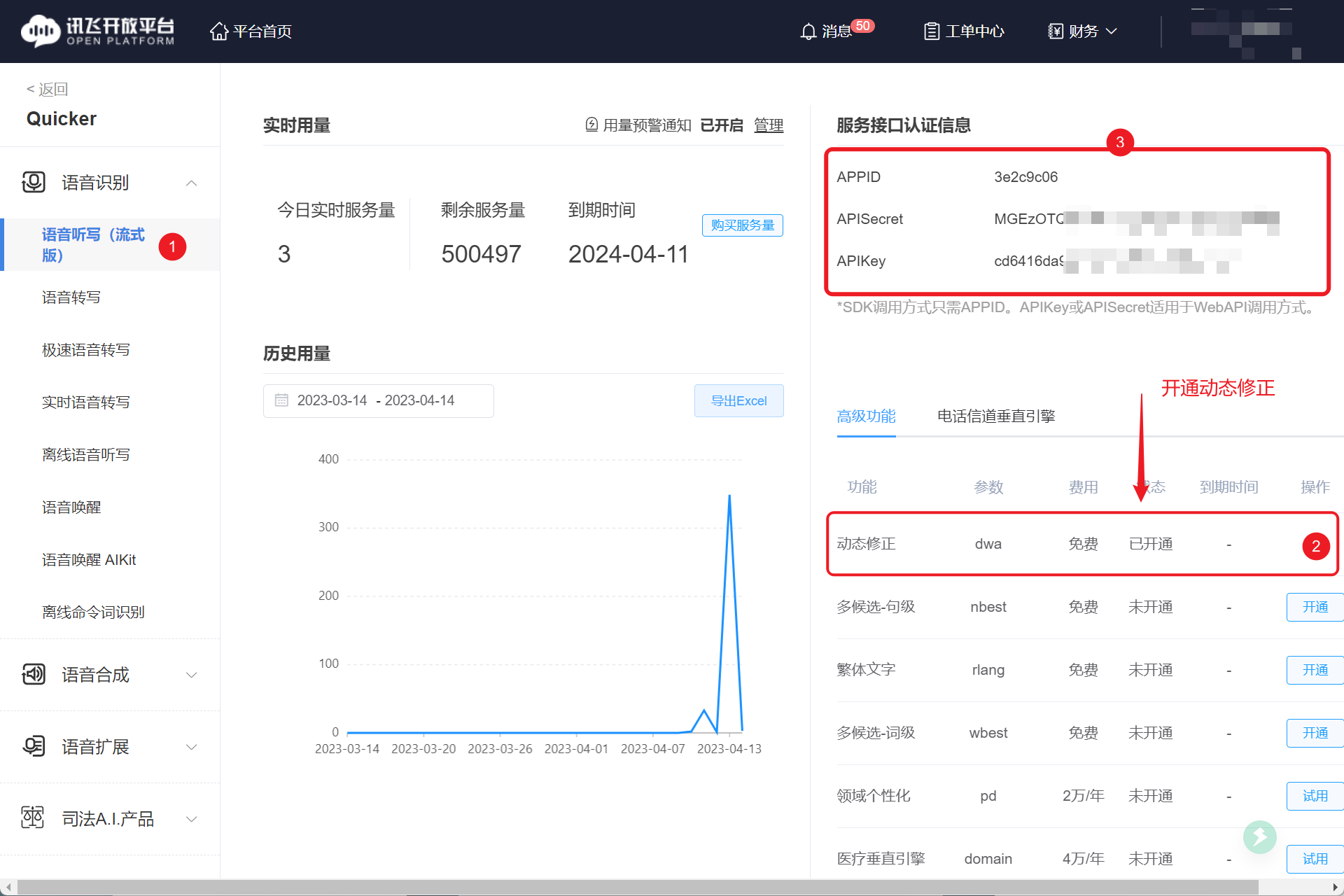
Task: Open the date range picker field
Action: pos(379,401)
